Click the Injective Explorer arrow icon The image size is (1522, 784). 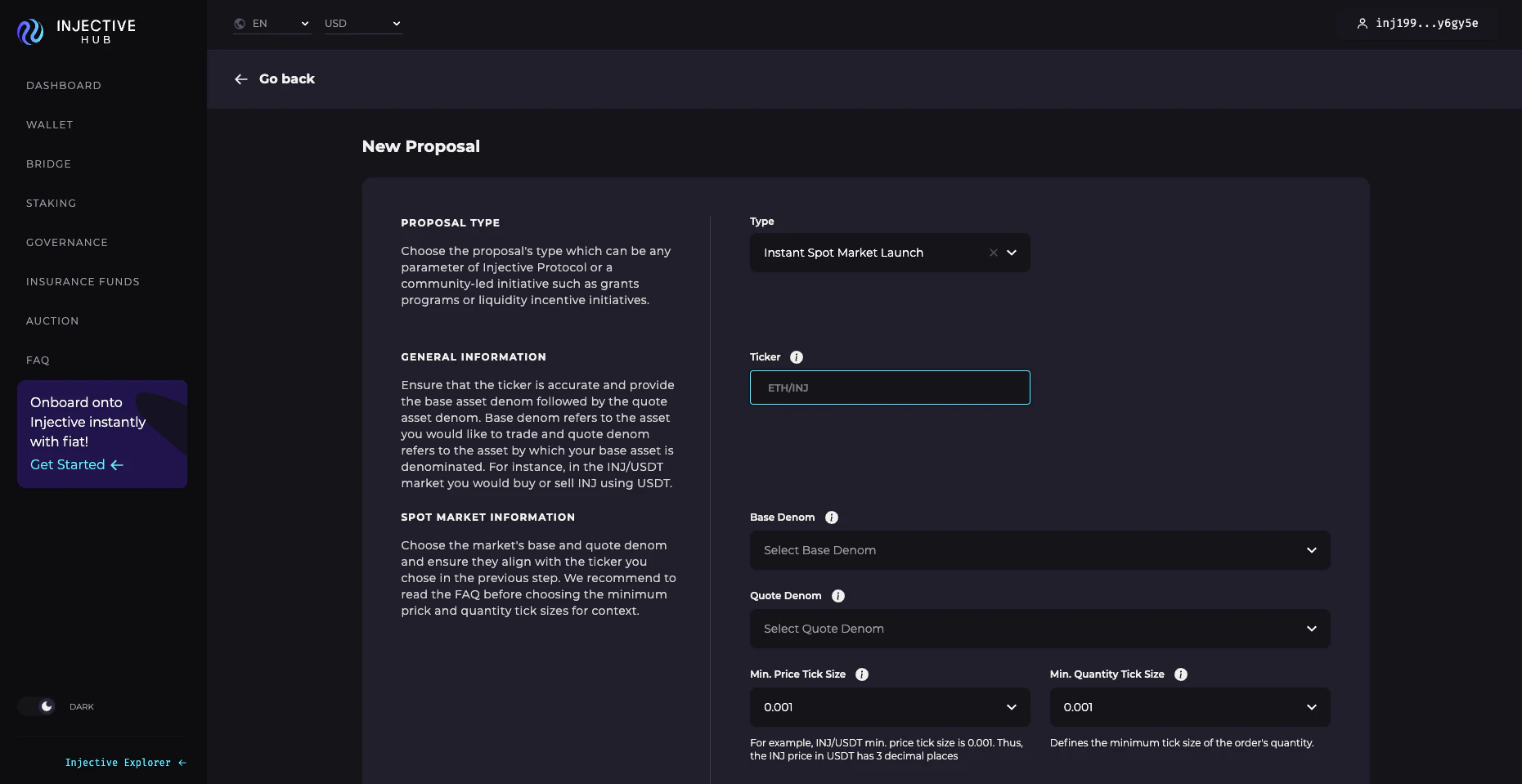tap(182, 763)
